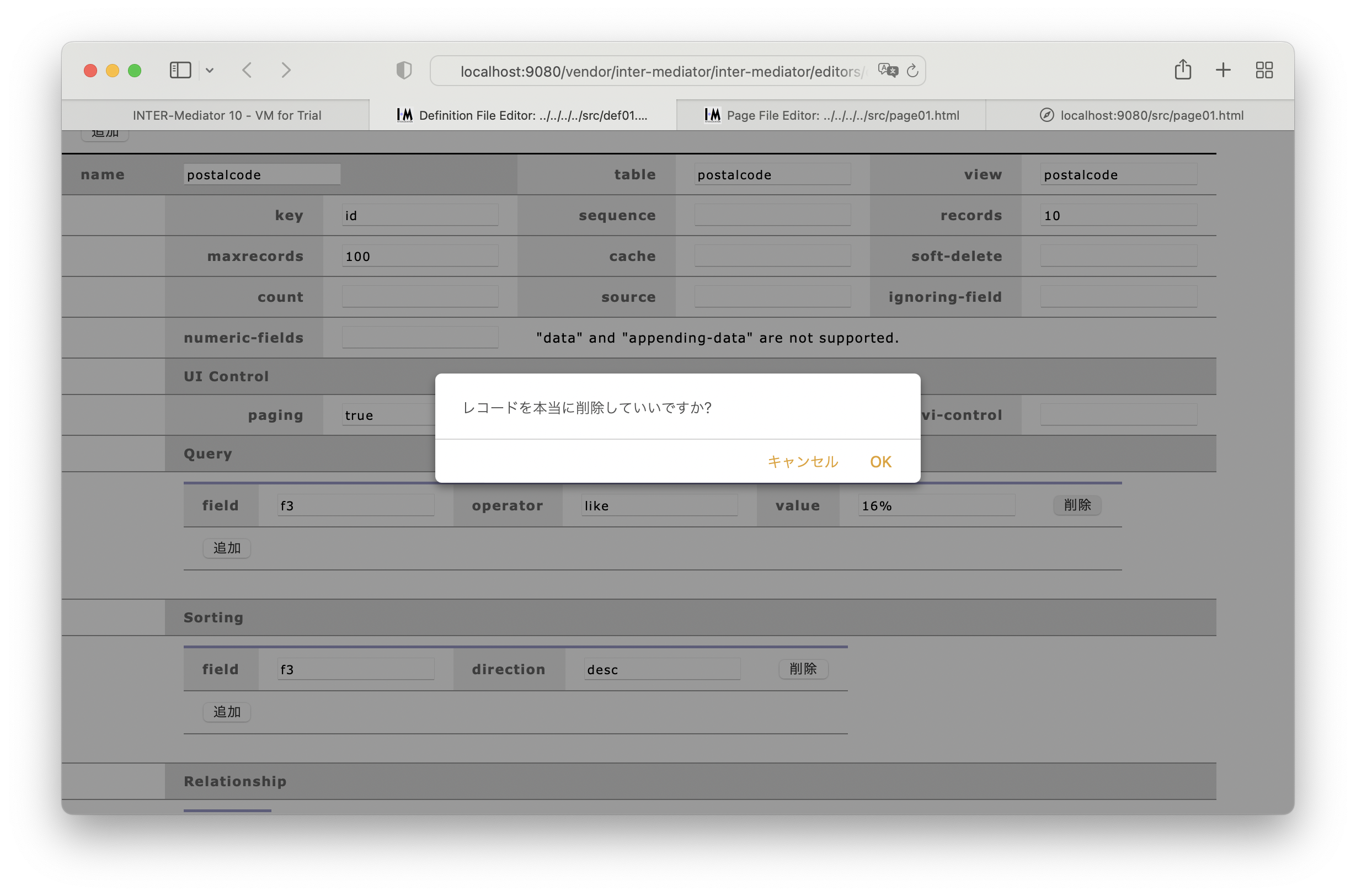Click the empty count input field
Image resolution: width=1356 pixels, height=896 pixels.
(420, 297)
